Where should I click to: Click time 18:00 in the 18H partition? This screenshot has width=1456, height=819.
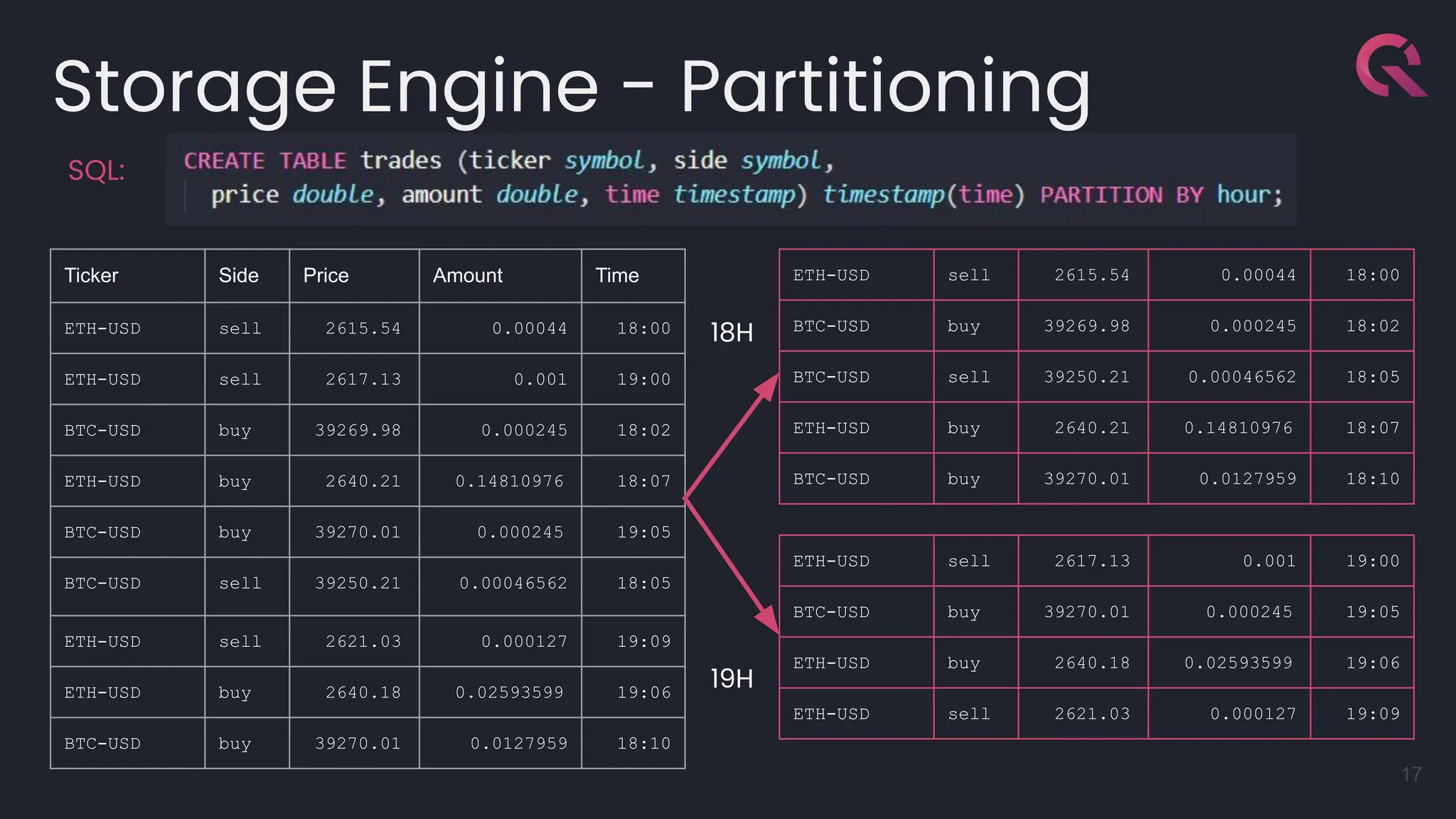[1373, 275]
